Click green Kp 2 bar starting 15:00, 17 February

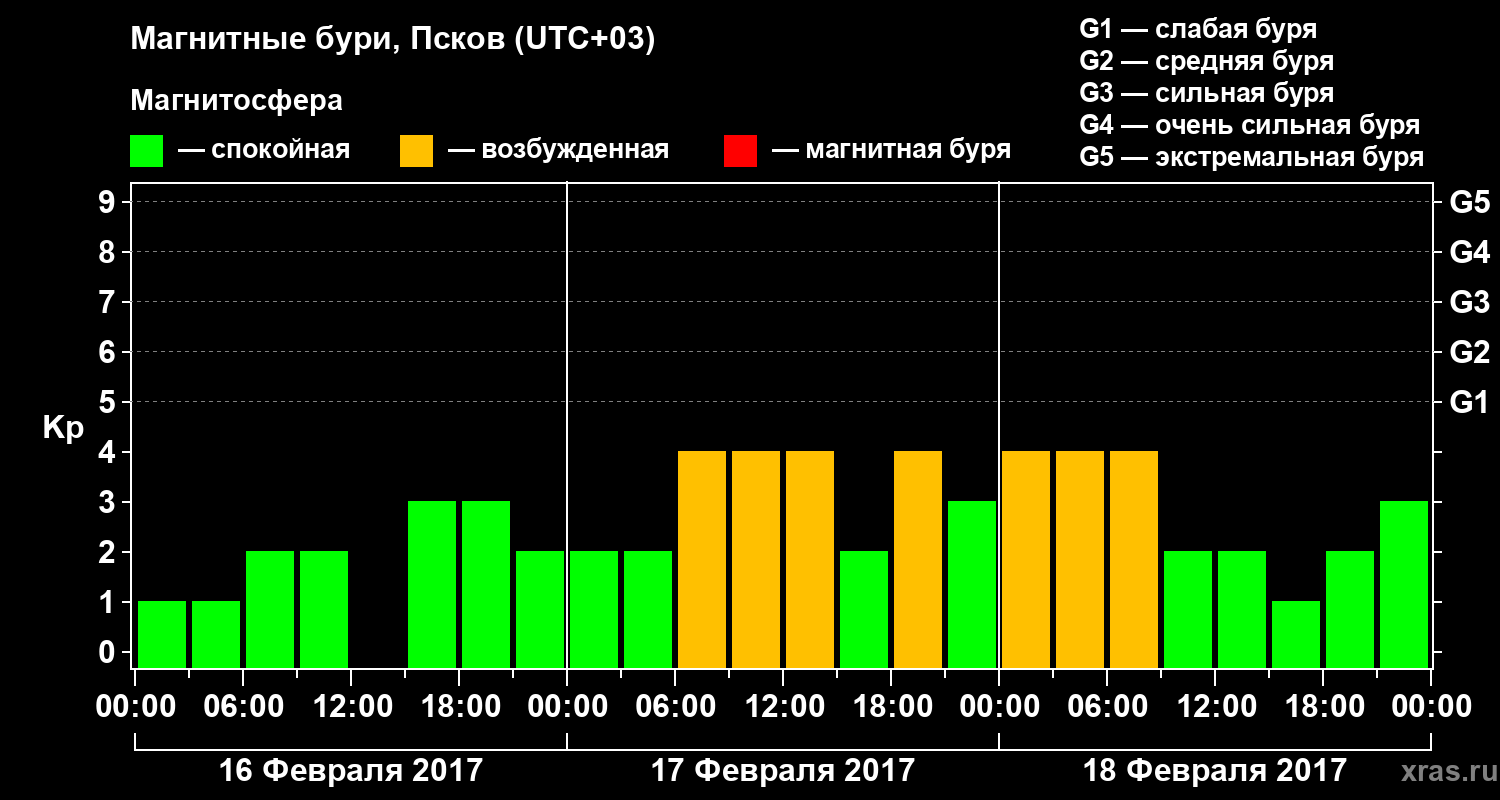[x=864, y=609]
